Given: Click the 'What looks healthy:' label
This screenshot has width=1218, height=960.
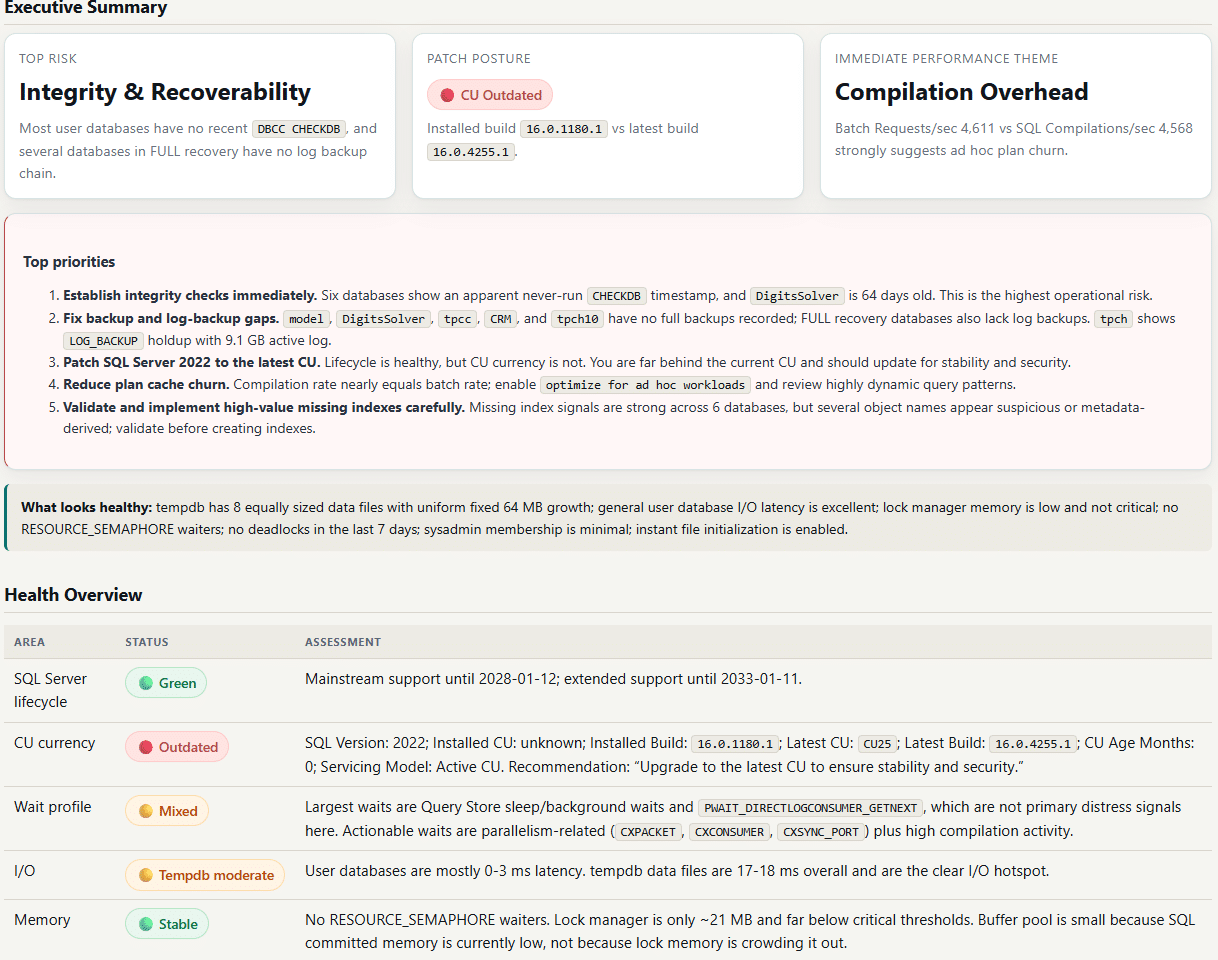Looking at the screenshot, I should point(87,508).
